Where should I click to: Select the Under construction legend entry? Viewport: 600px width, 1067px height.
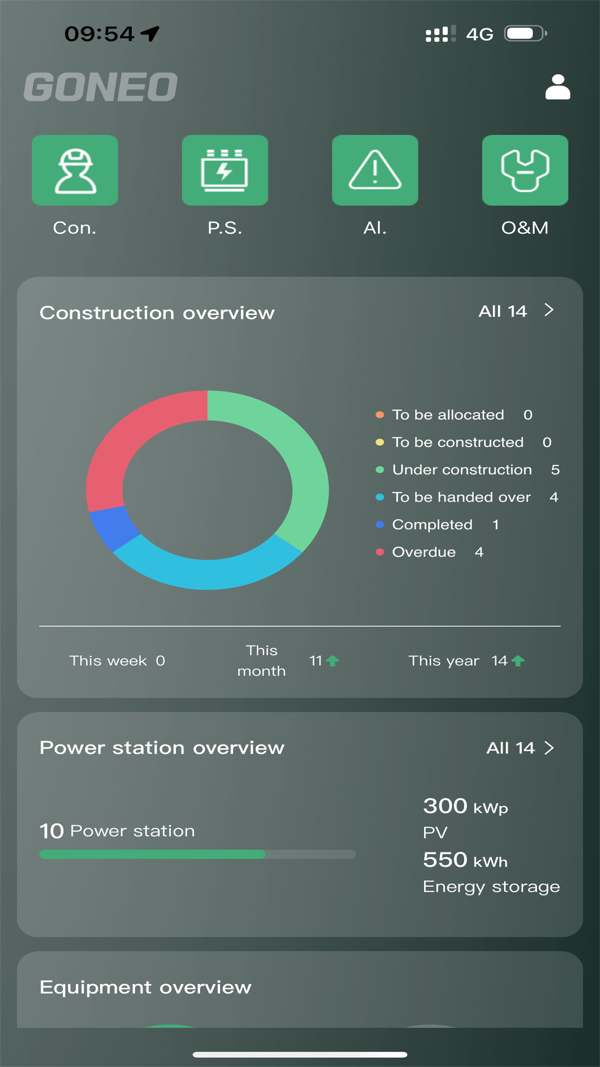[x=462, y=470]
